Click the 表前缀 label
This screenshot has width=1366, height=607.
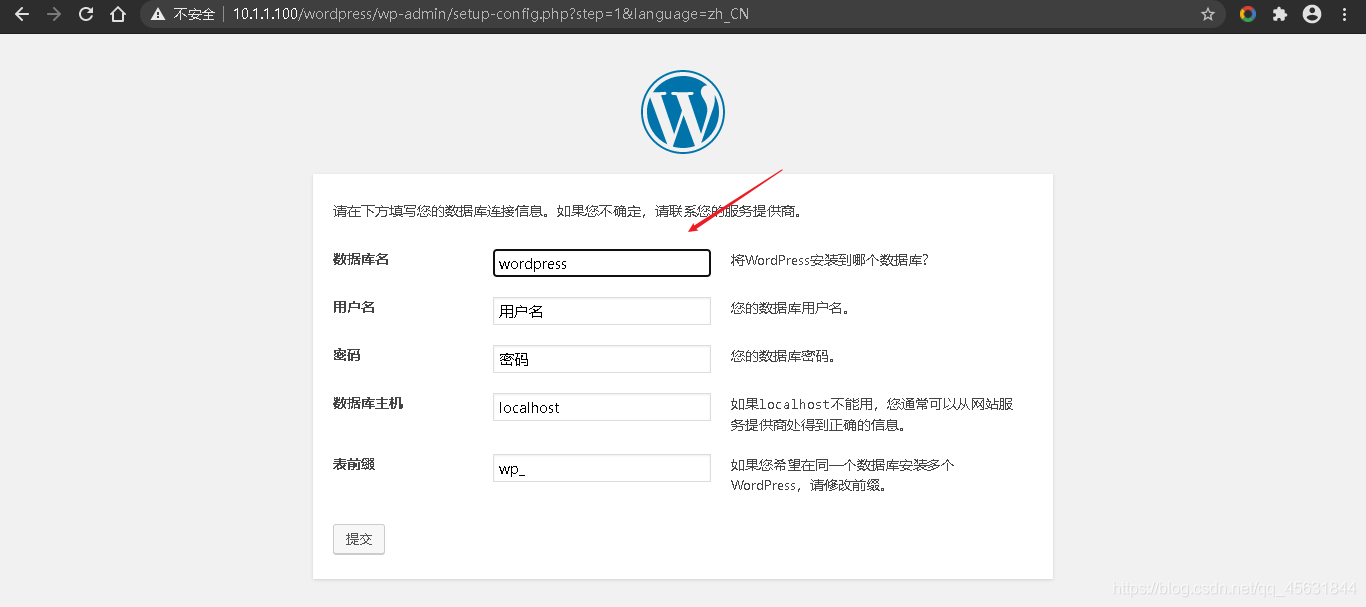(354, 464)
